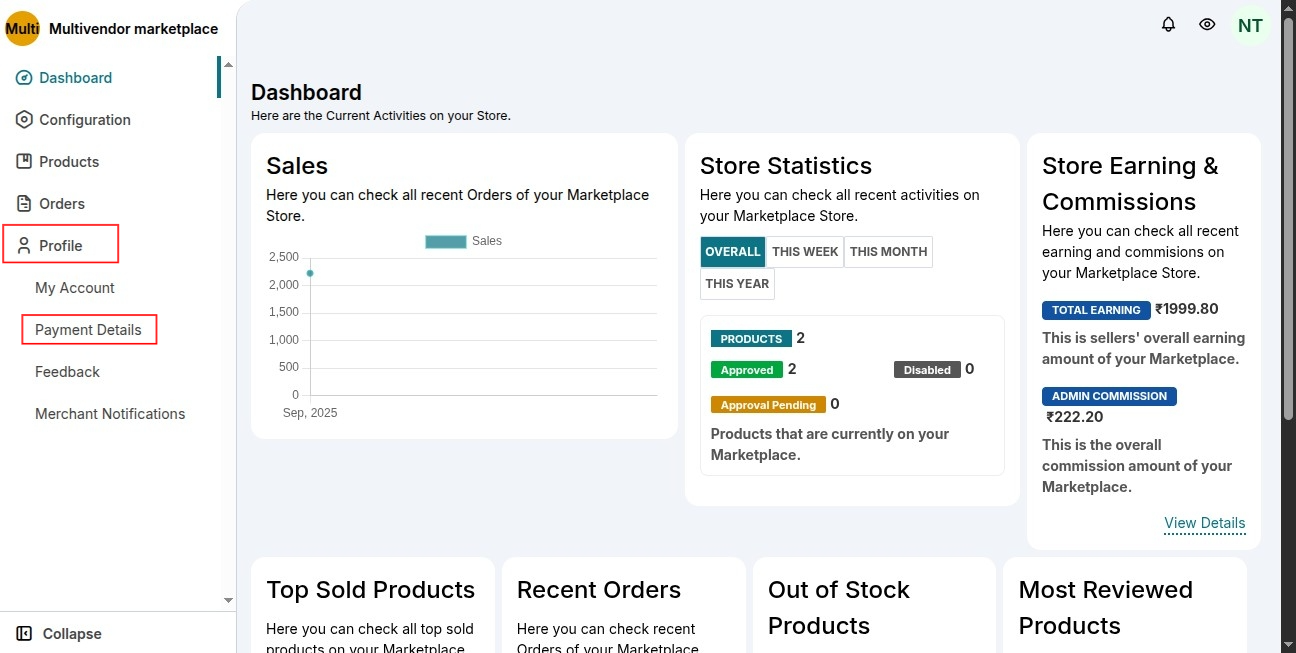Select the OVERALL statistics tab
The image size is (1296, 653).
(x=732, y=252)
